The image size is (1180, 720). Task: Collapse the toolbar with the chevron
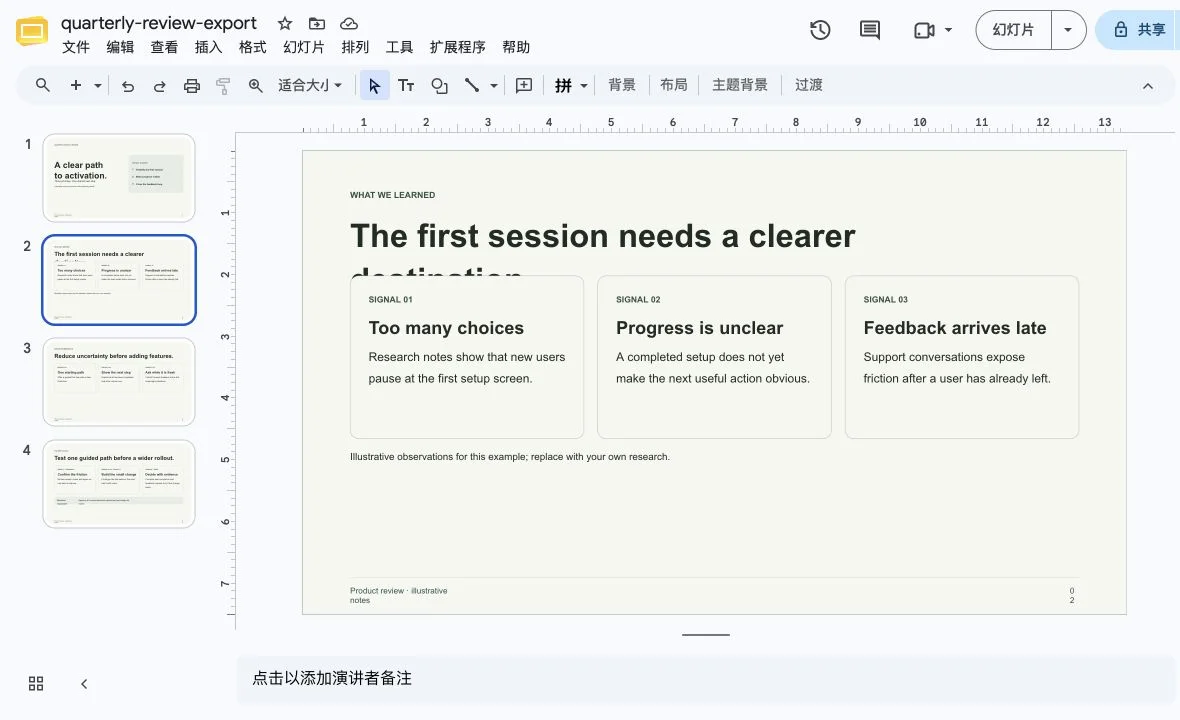click(1148, 86)
